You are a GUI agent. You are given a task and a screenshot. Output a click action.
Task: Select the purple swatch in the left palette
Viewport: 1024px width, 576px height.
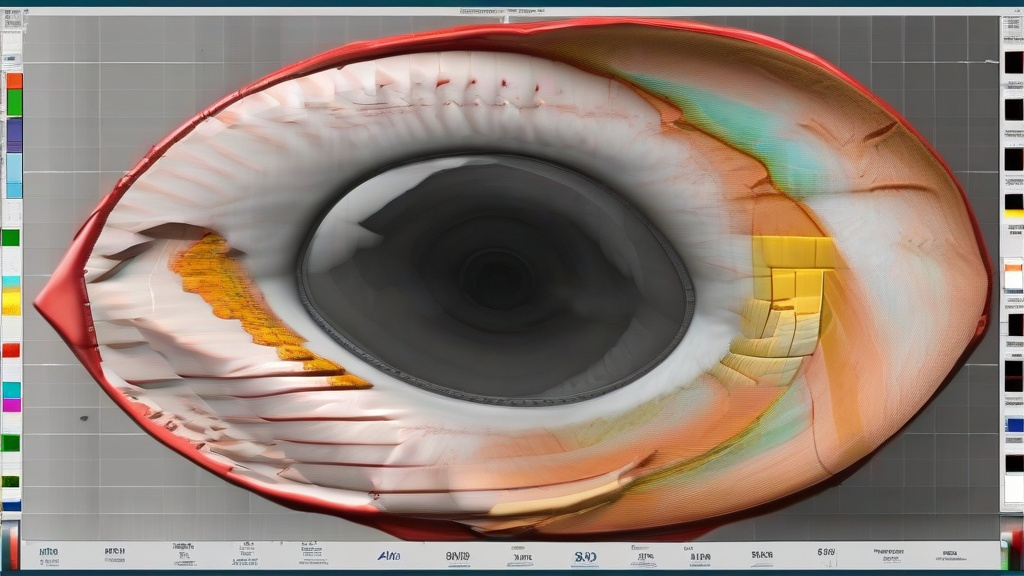(14, 134)
